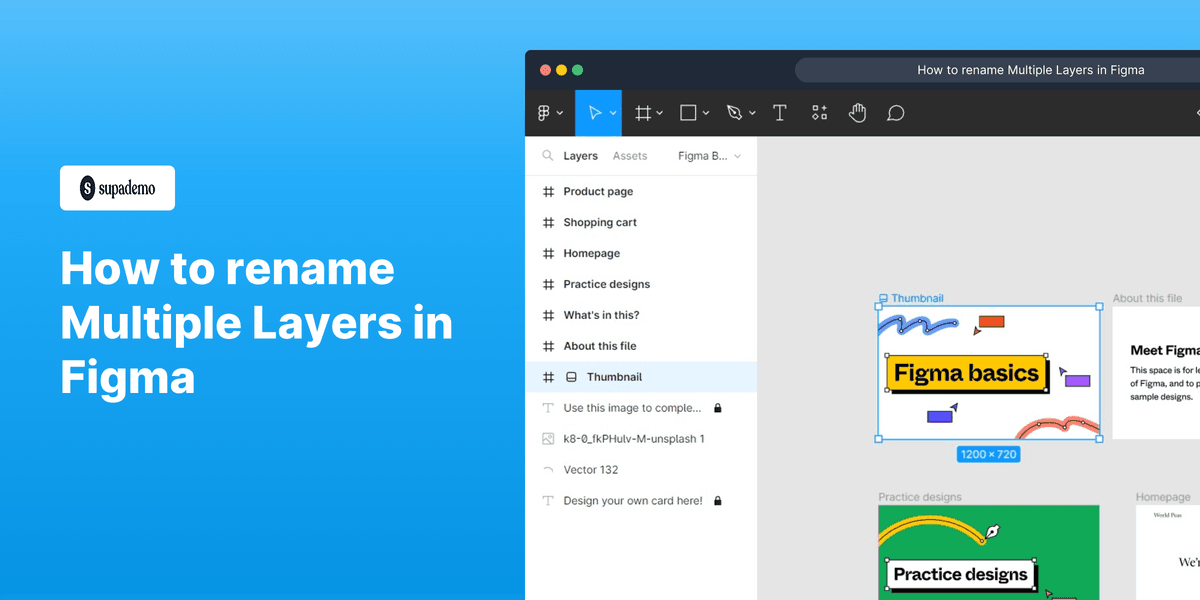Select the Hand tool
1200x600 pixels.
coord(857,112)
